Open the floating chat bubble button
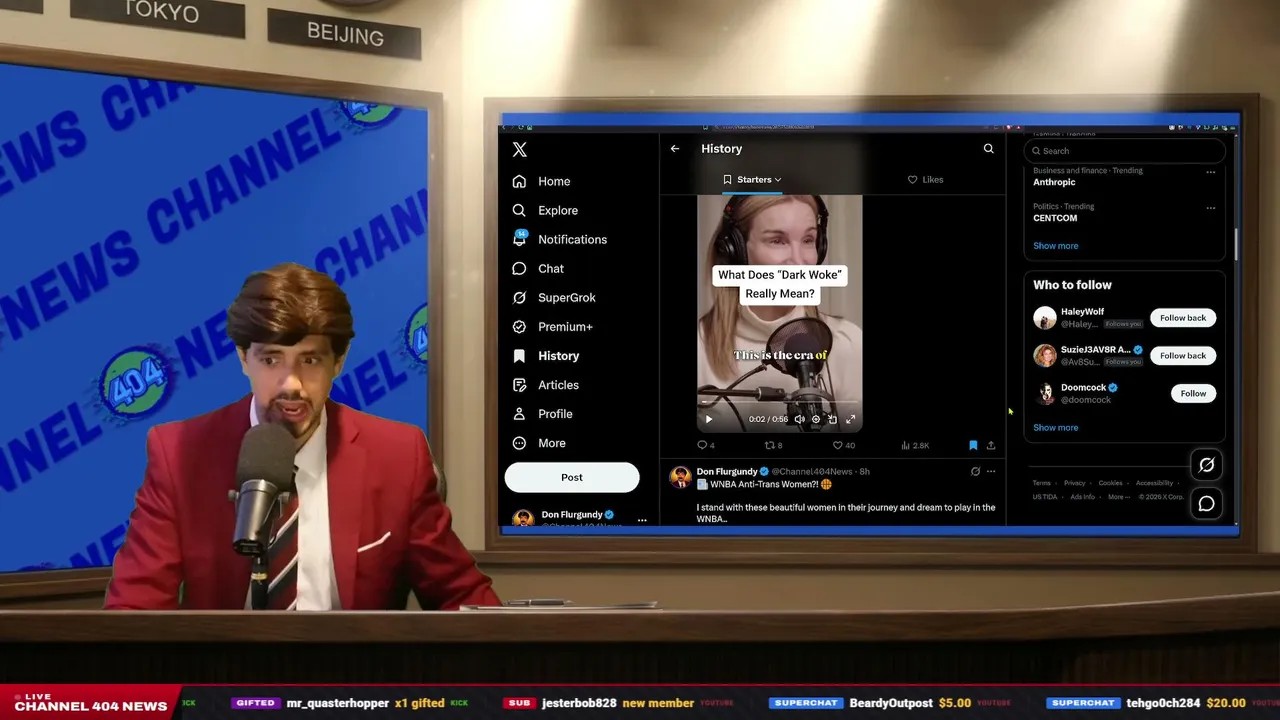The height and width of the screenshot is (720, 1280). click(1206, 504)
